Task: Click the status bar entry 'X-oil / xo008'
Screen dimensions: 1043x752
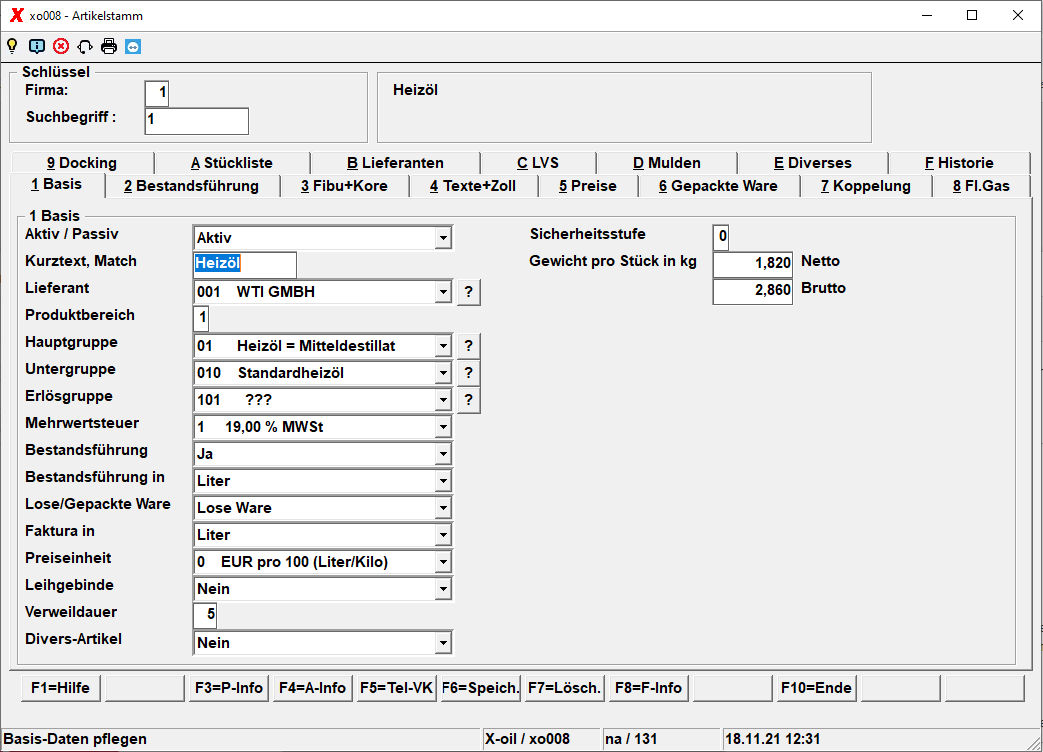Action: point(527,739)
